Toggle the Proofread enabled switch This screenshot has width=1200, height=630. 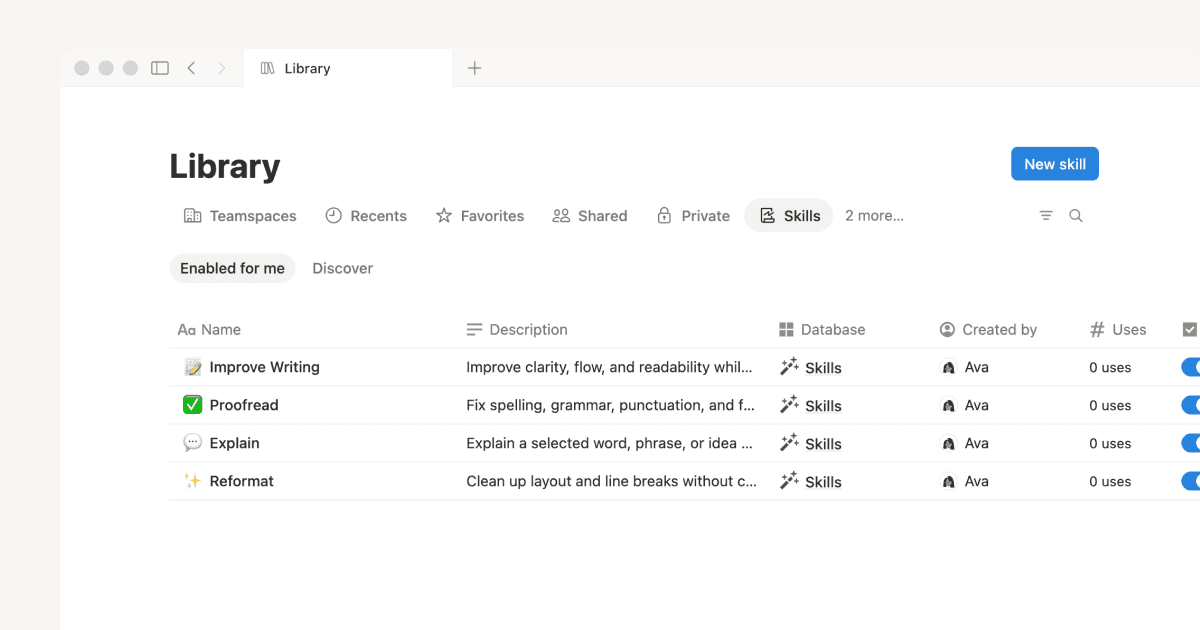[x=1191, y=405]
